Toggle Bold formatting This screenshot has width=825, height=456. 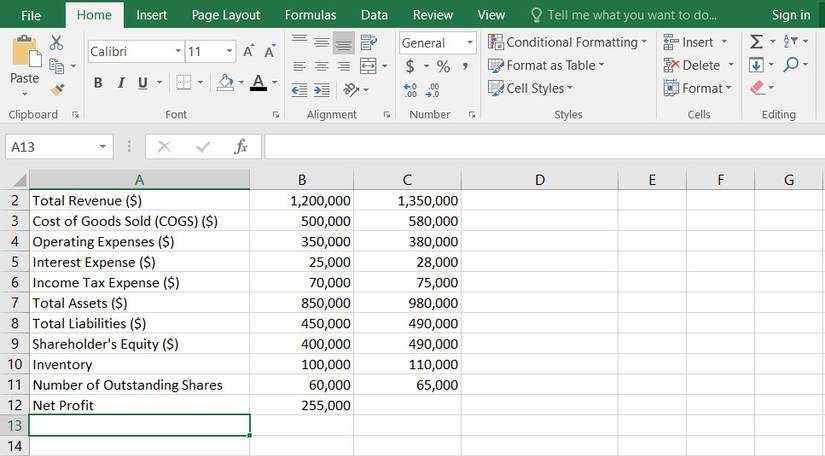tap(100, 82)
